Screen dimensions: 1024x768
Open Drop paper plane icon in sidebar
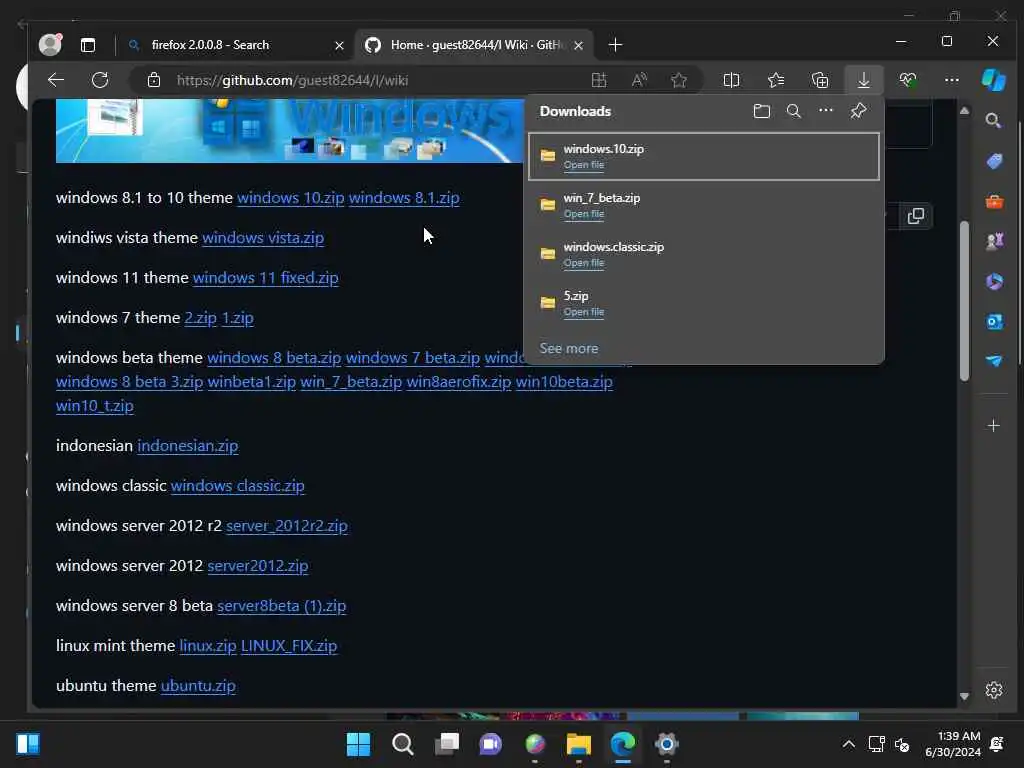pos(994,361)
